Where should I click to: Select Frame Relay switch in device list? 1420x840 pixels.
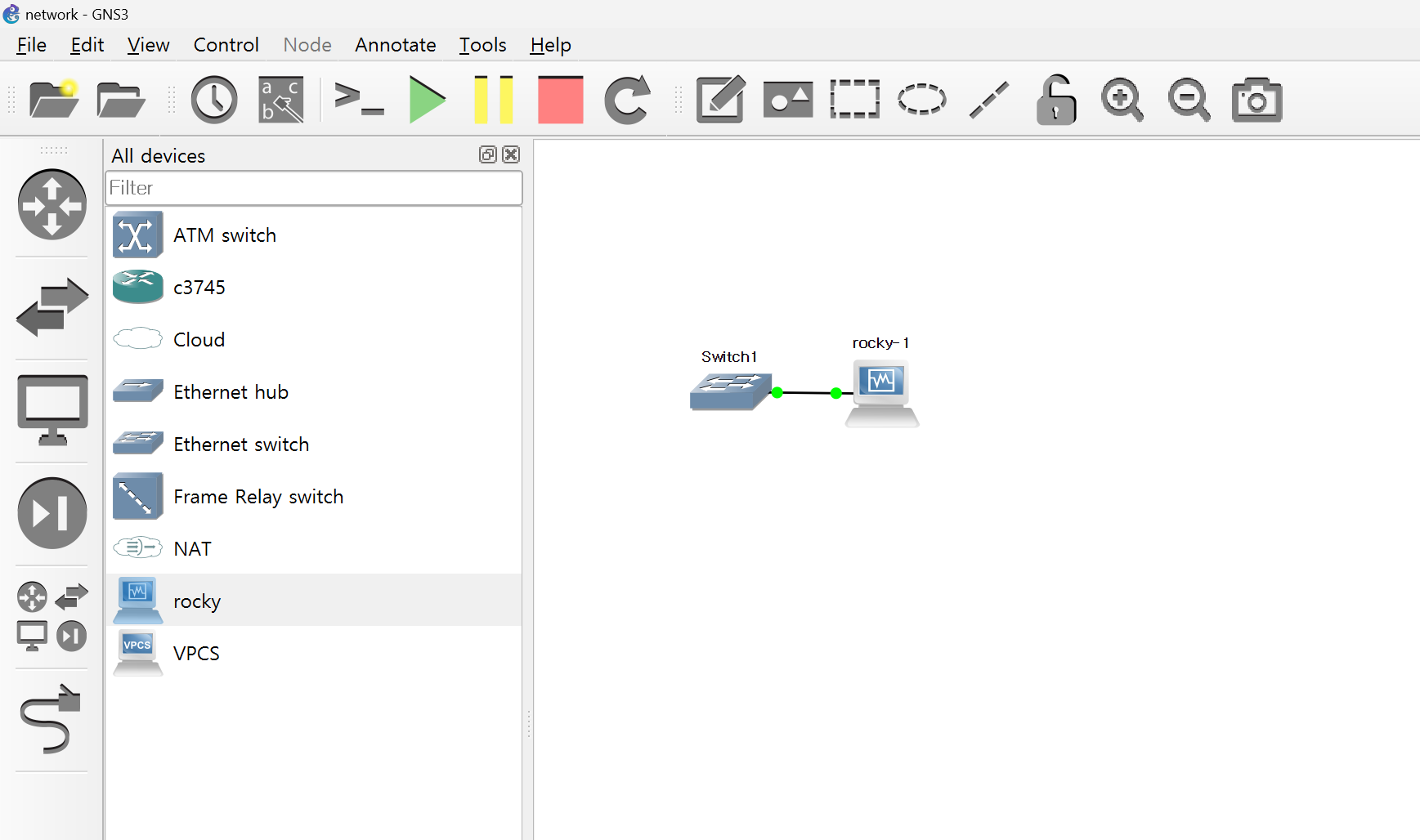314,497
